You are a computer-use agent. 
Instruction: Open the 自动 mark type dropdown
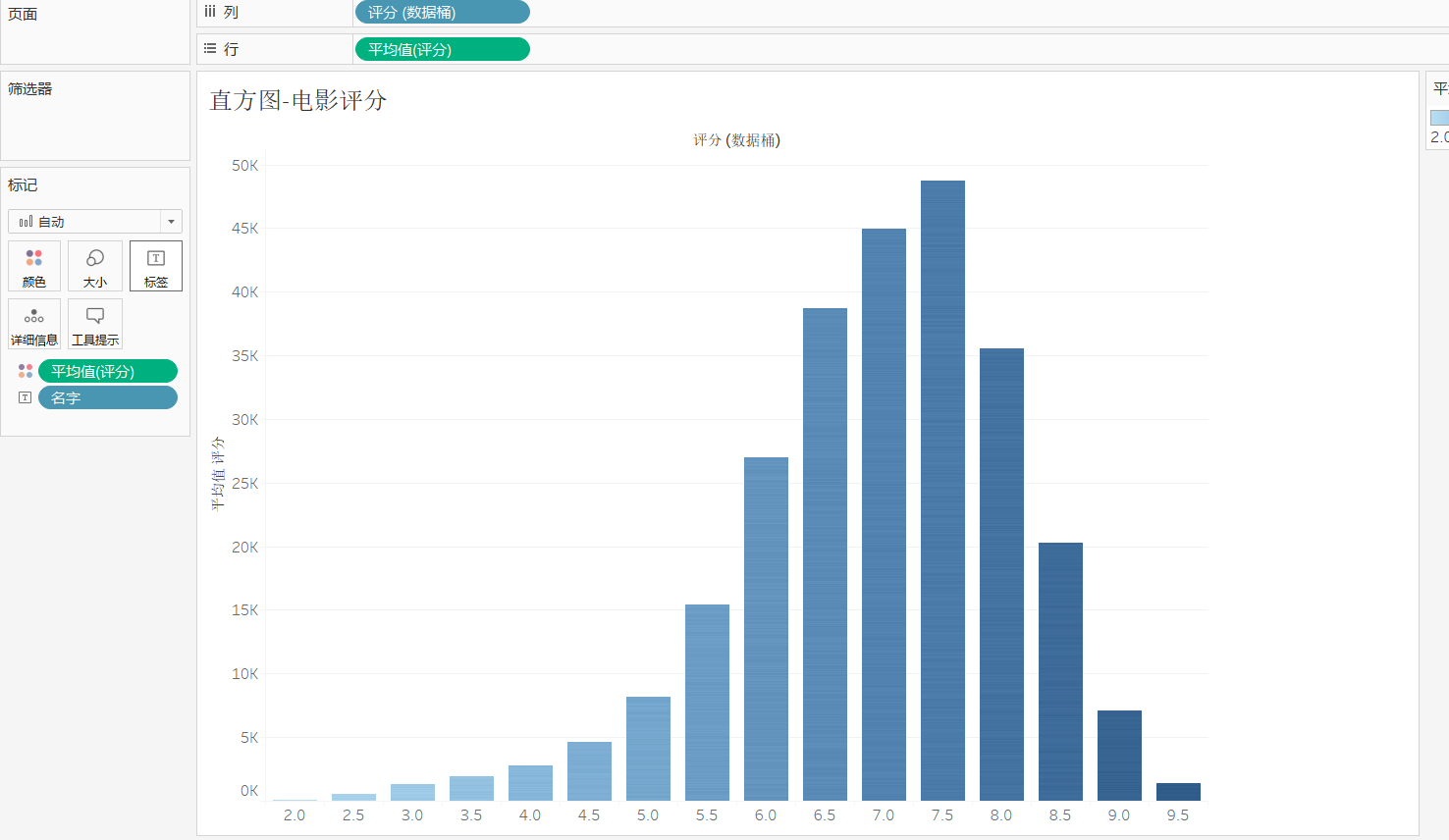95,222
